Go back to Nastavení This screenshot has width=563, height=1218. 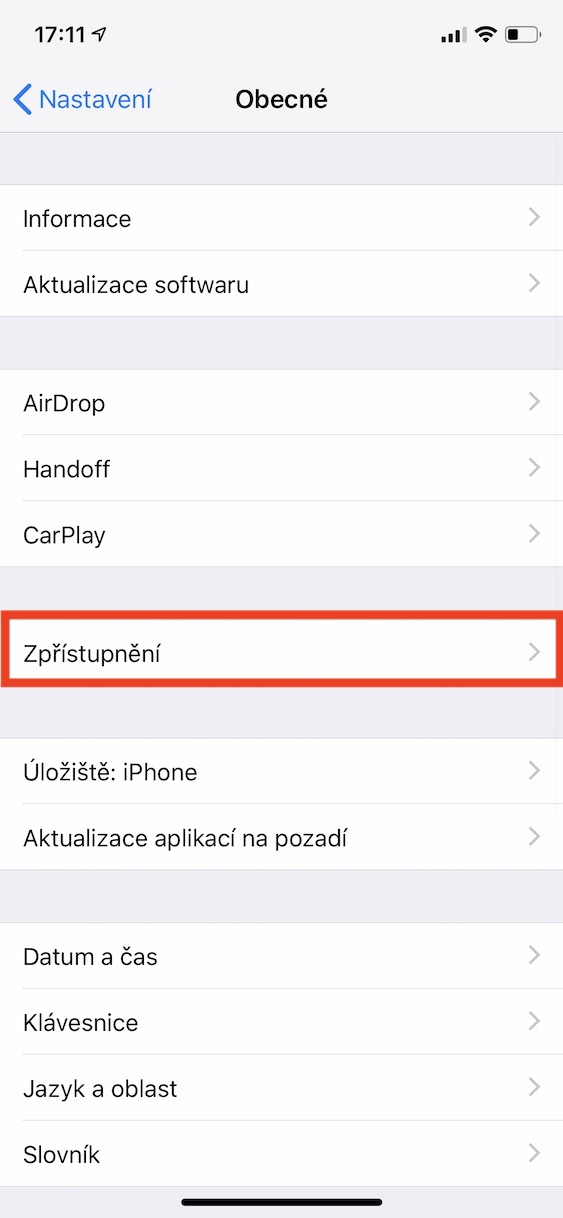[x=83, y=100]
